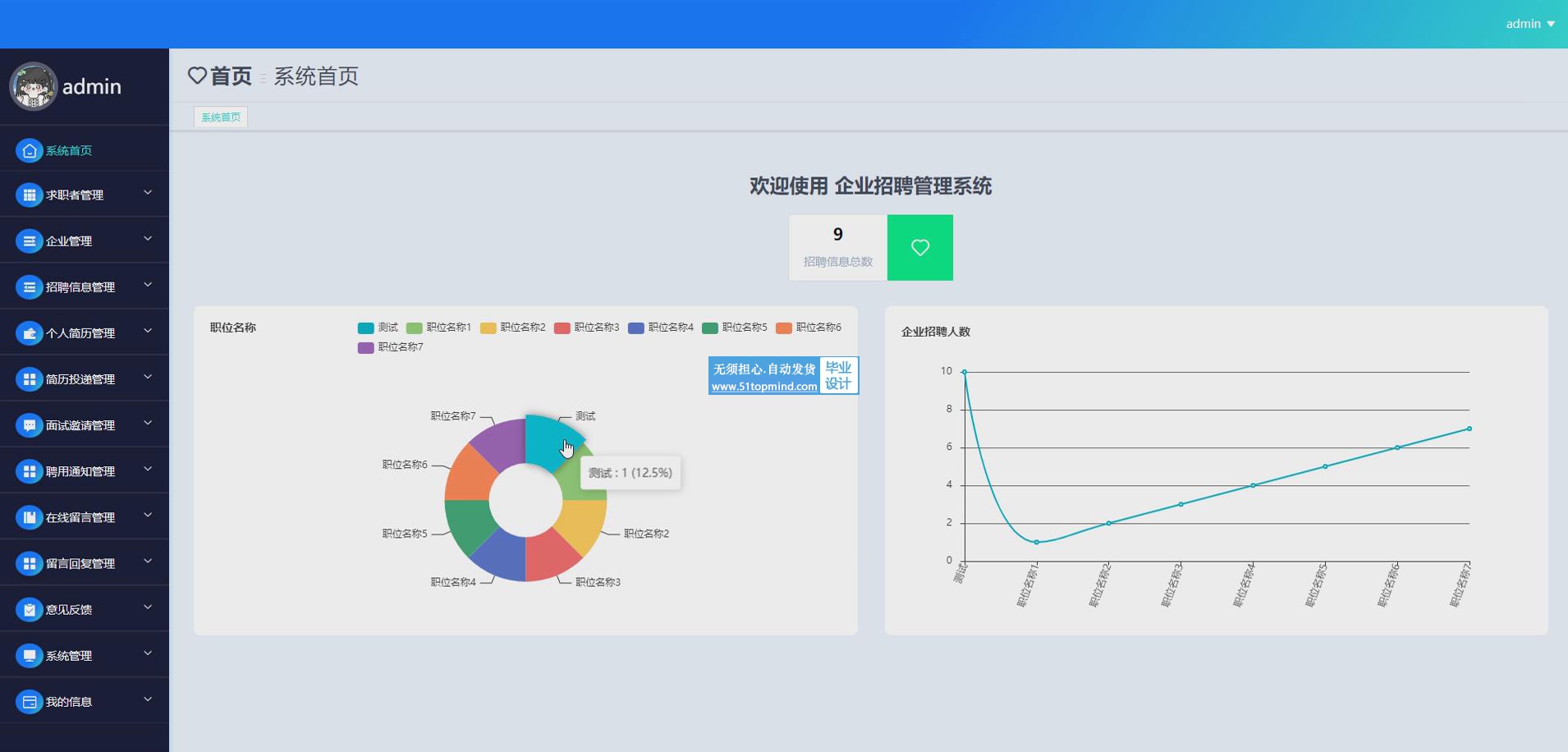Click the 系统管理 menu label

pos(69,656)
